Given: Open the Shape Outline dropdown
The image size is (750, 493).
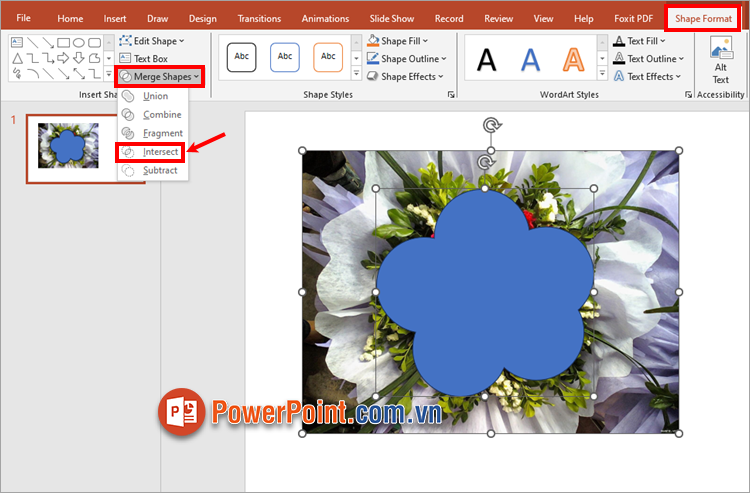Looking at the screenshot, I should [407, 59].
